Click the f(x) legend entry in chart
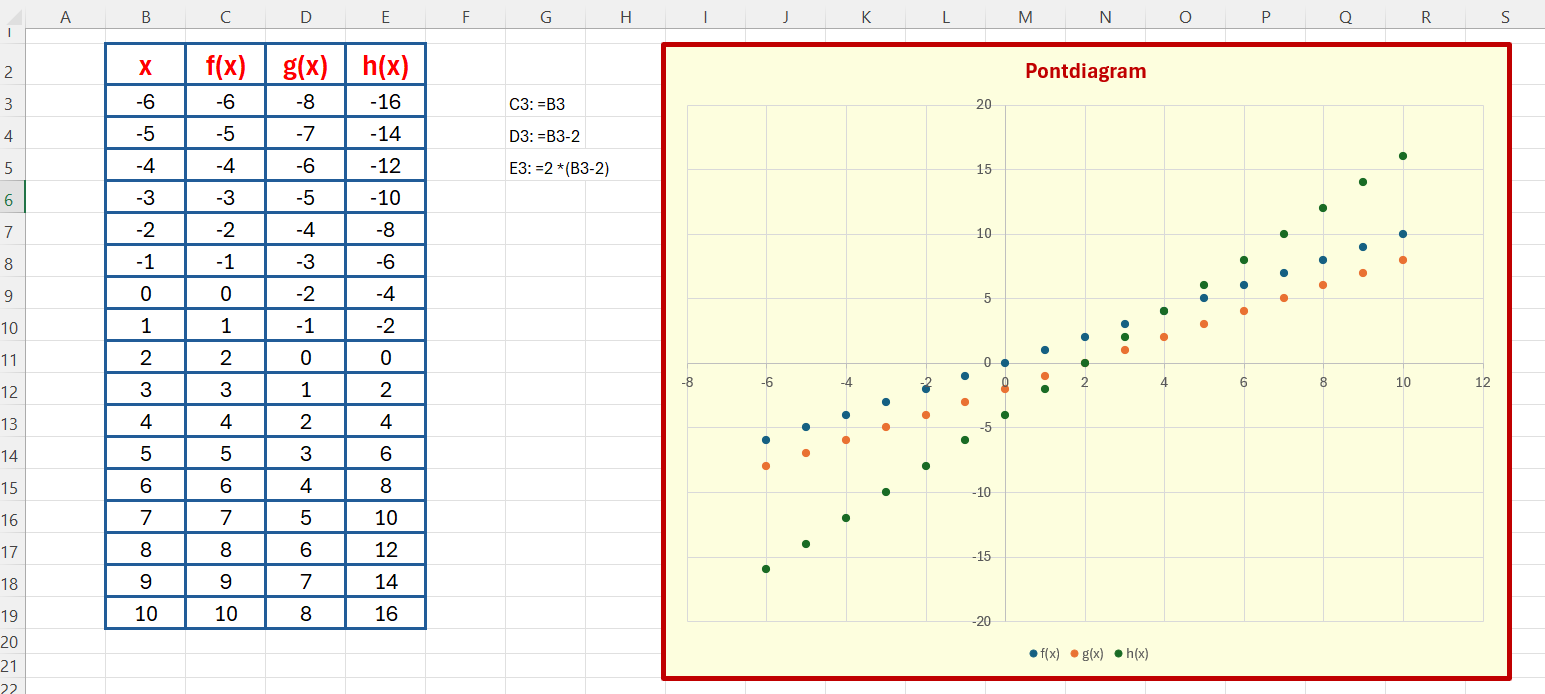This screenshot has width=1545, height=694. (1044, 653)
